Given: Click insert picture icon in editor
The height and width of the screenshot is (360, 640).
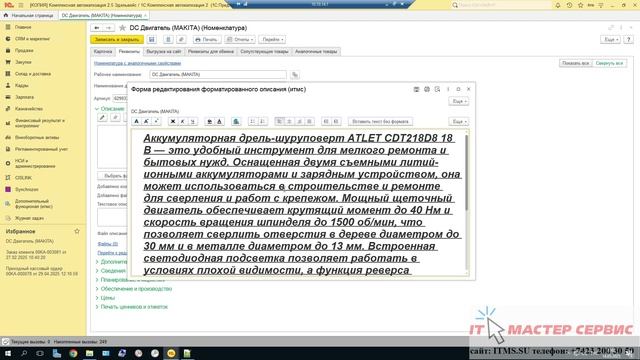Looking at the screenshot, I should [236, 122].
